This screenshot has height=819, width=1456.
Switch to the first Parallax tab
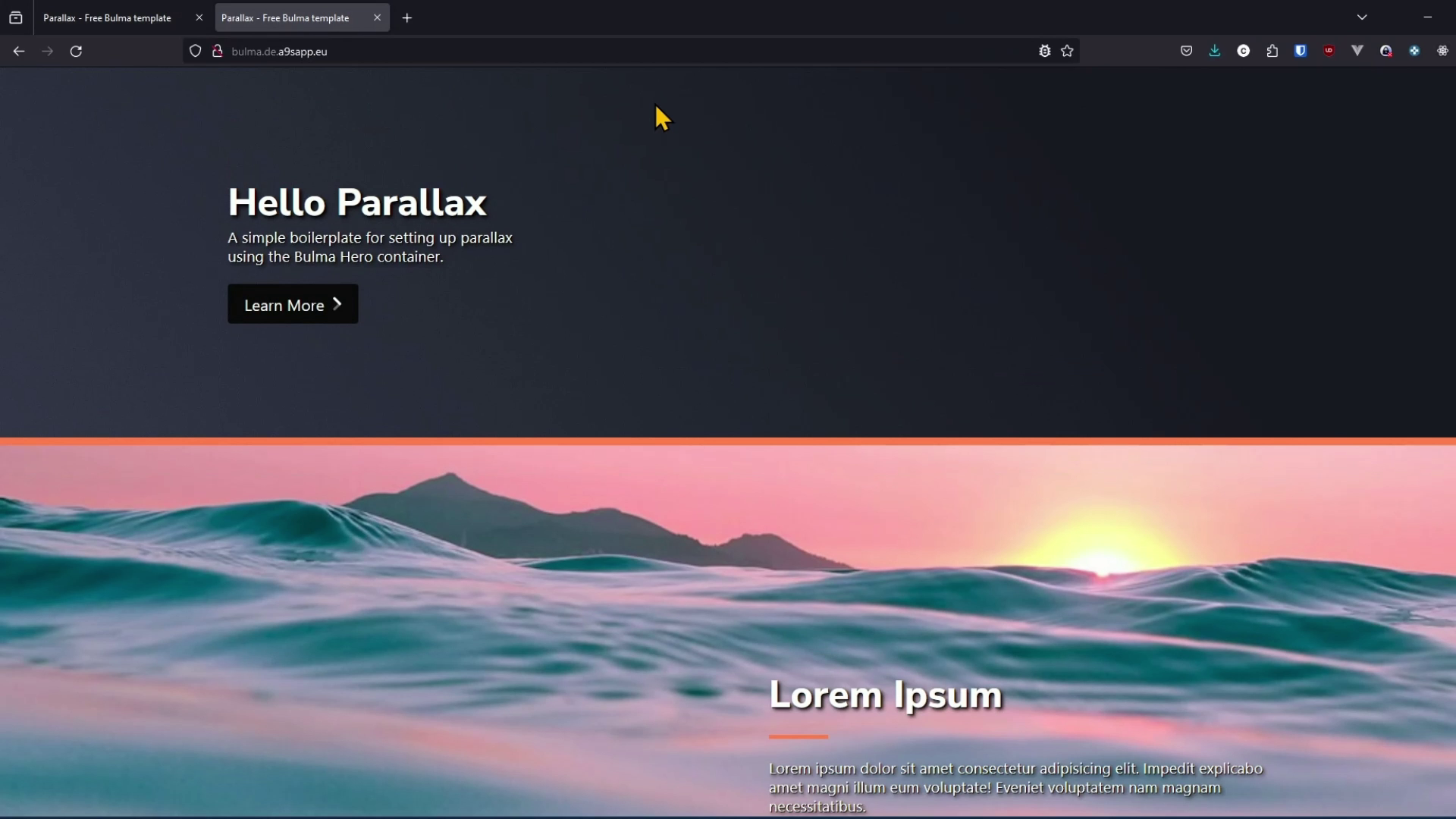coord(107,17)
